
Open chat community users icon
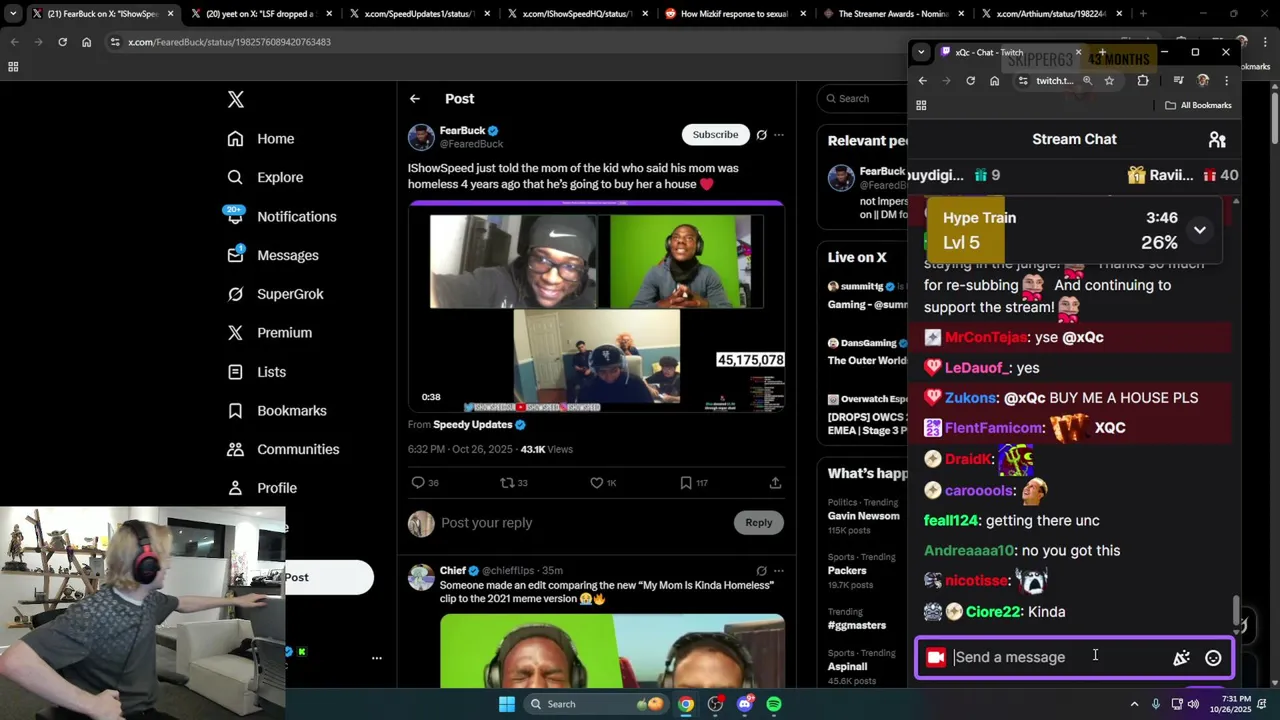1217,140
